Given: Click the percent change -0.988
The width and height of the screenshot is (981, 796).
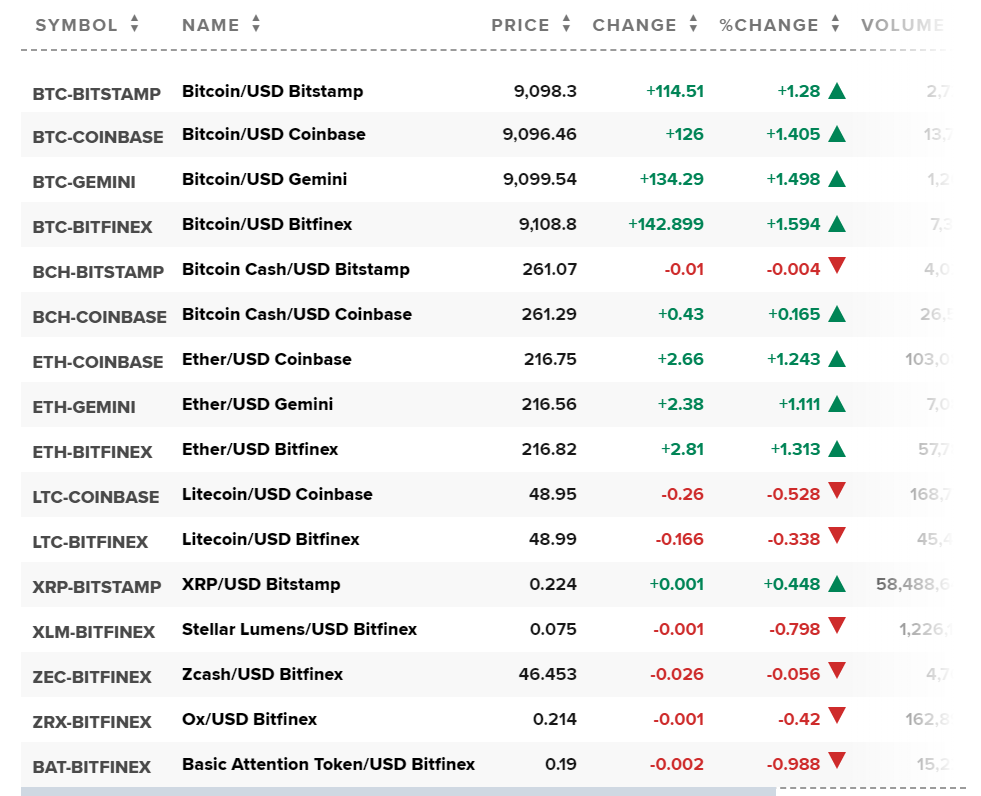Looking at the screenshot, I should click(x=793, y=765).
